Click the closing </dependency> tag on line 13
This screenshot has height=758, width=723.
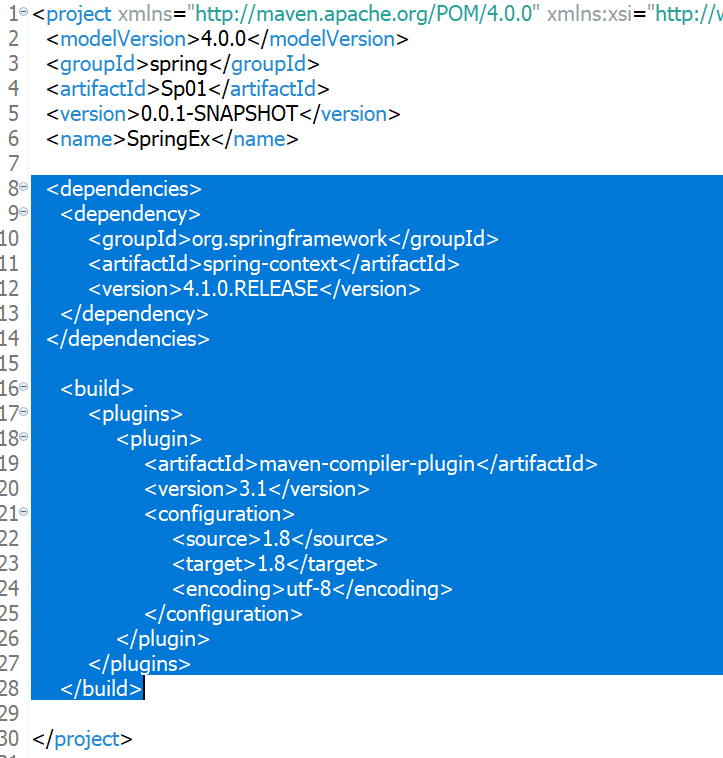click(134, 314)
